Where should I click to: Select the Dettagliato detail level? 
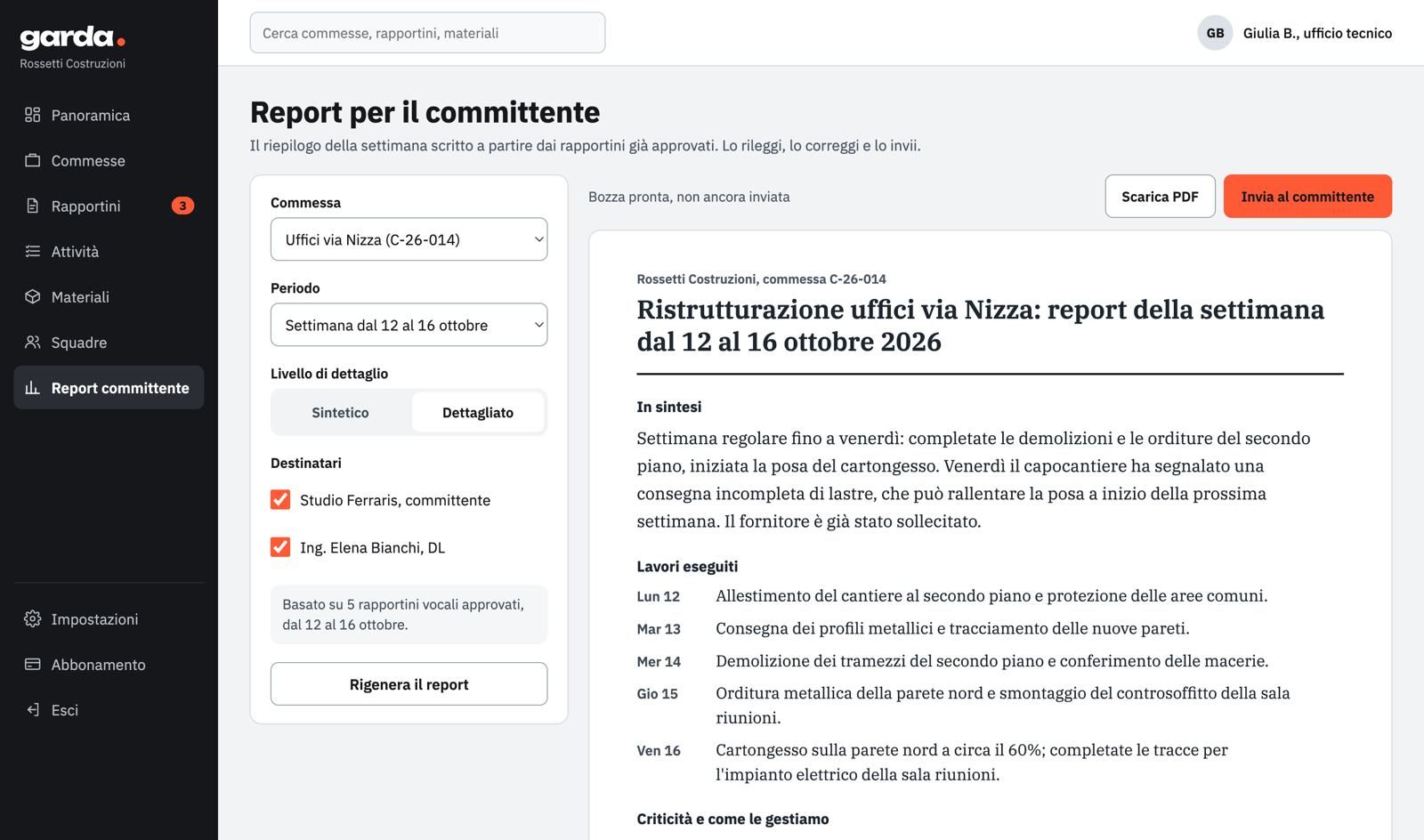[478, 412]
